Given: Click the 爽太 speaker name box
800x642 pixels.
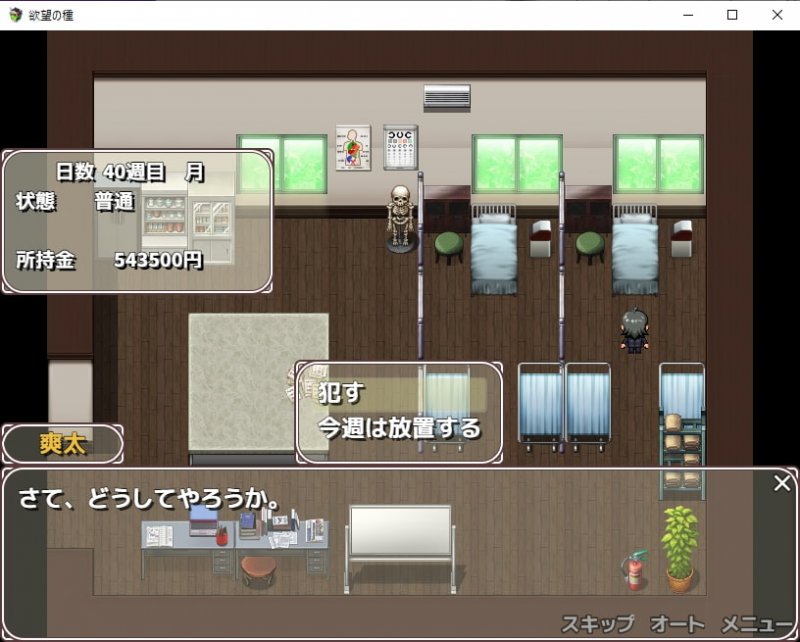Looking at the screenshot, I should [63, 445].
